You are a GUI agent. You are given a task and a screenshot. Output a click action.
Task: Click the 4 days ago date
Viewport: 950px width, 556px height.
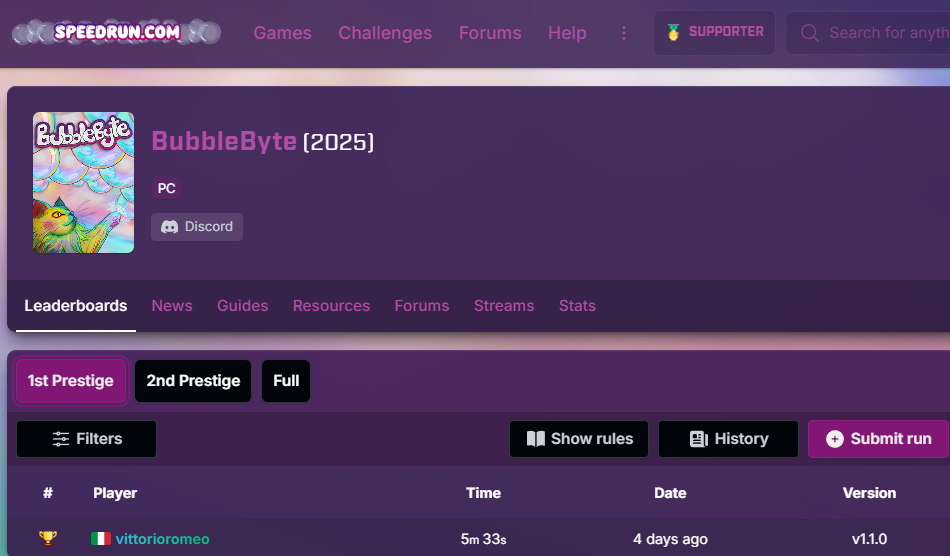click(x=670, y=539)
